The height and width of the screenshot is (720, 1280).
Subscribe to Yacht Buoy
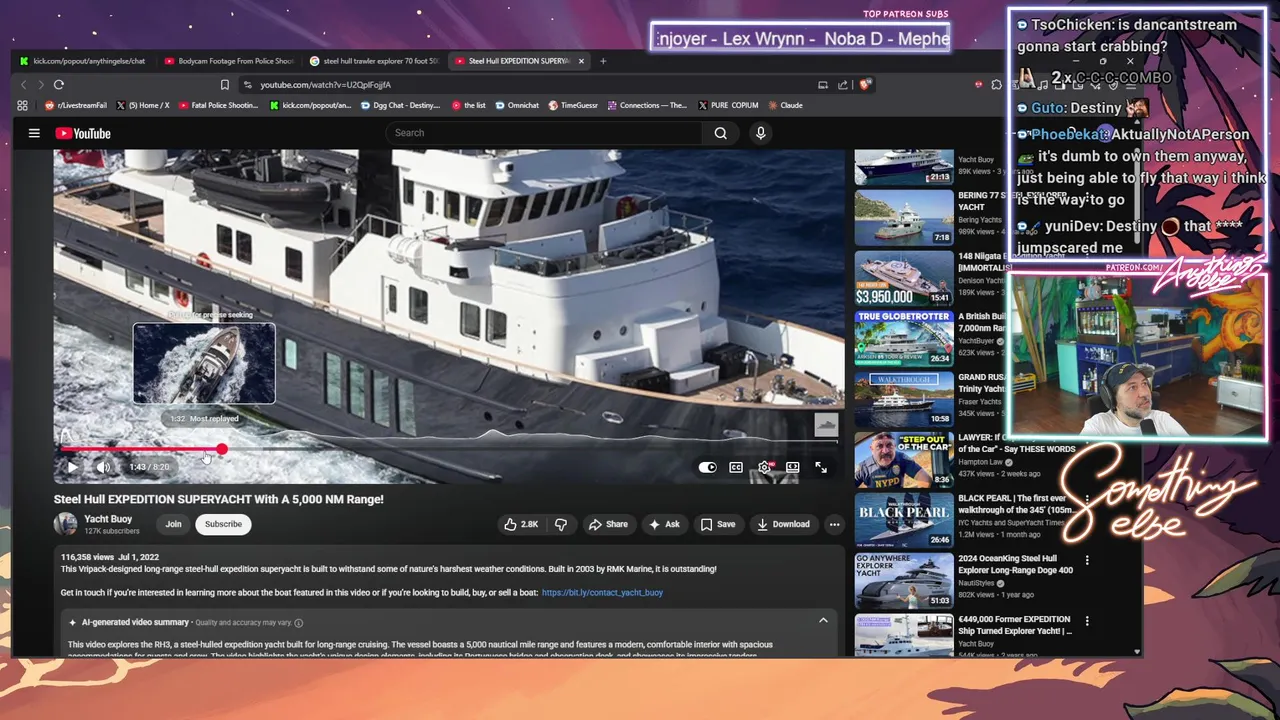coord(223,524)
